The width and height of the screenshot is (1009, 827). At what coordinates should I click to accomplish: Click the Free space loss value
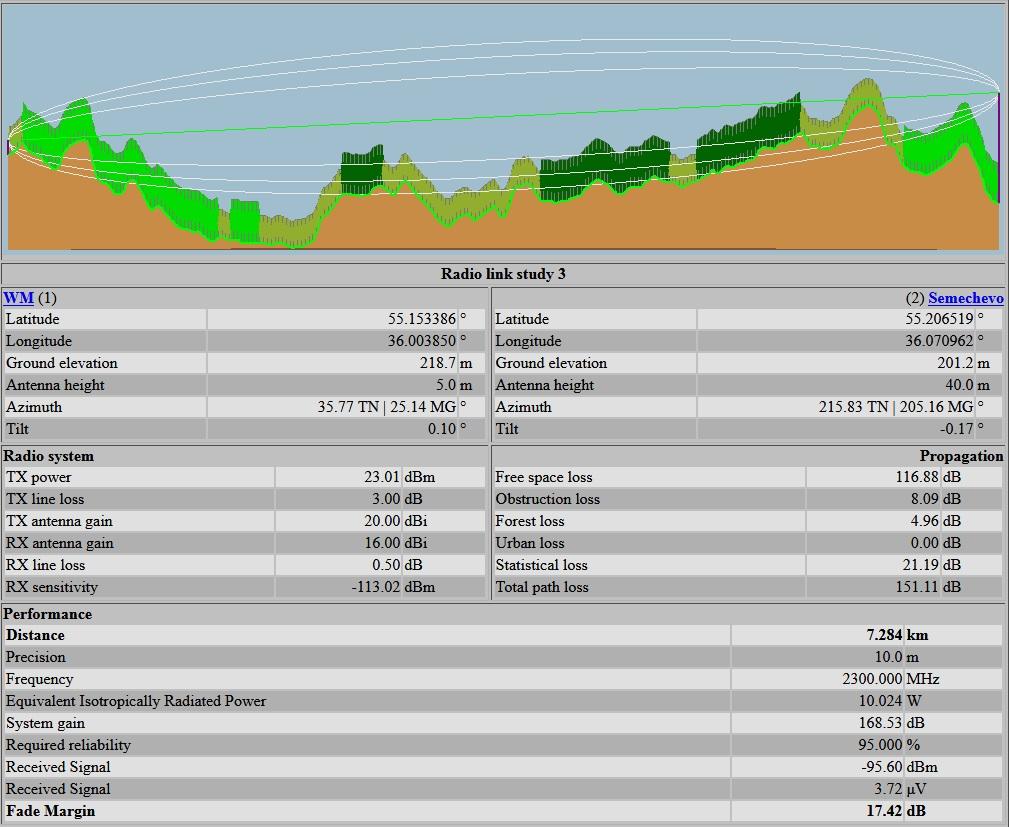[x=917, y=477]
